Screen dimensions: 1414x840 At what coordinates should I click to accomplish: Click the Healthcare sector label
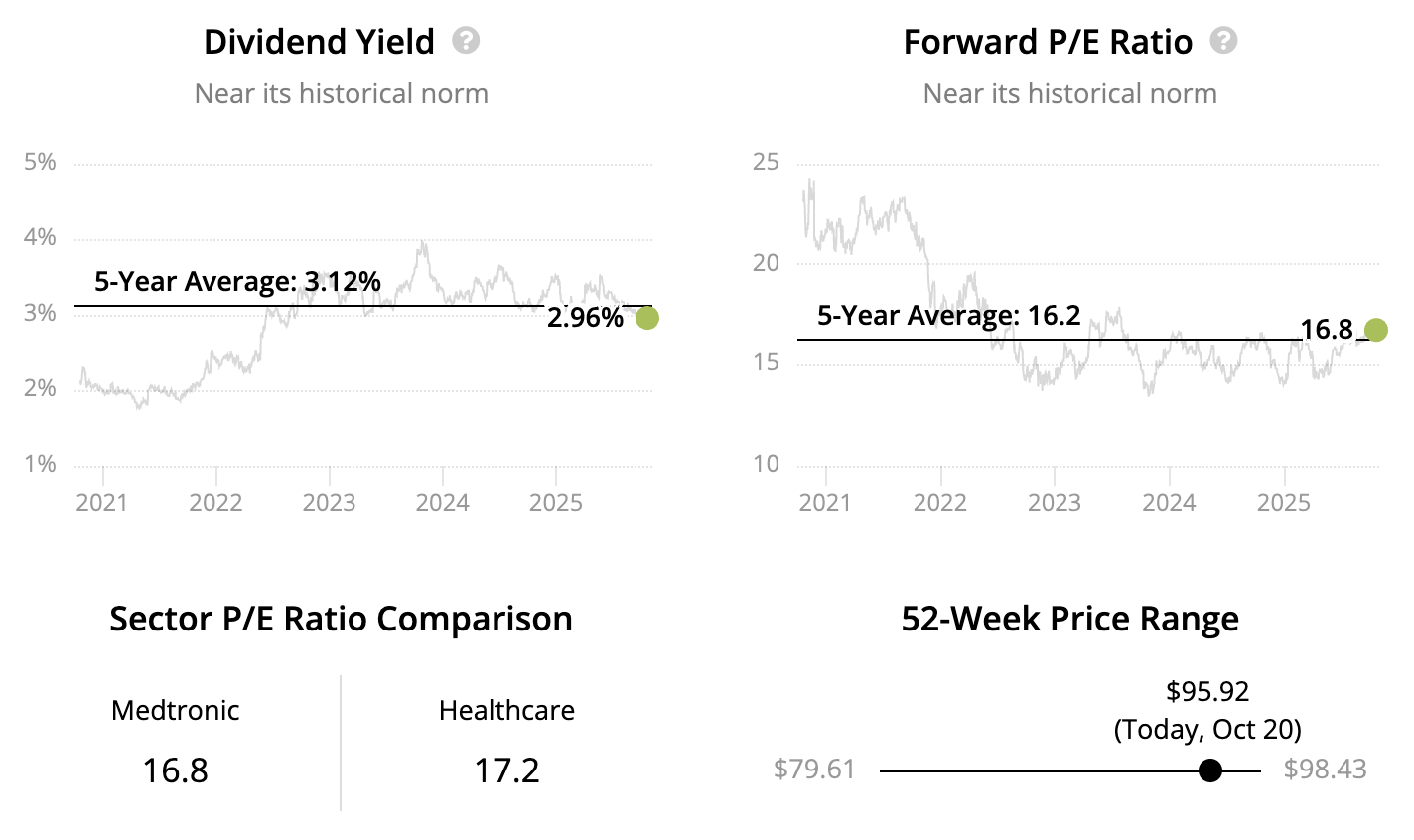click(x=506, y=711)
